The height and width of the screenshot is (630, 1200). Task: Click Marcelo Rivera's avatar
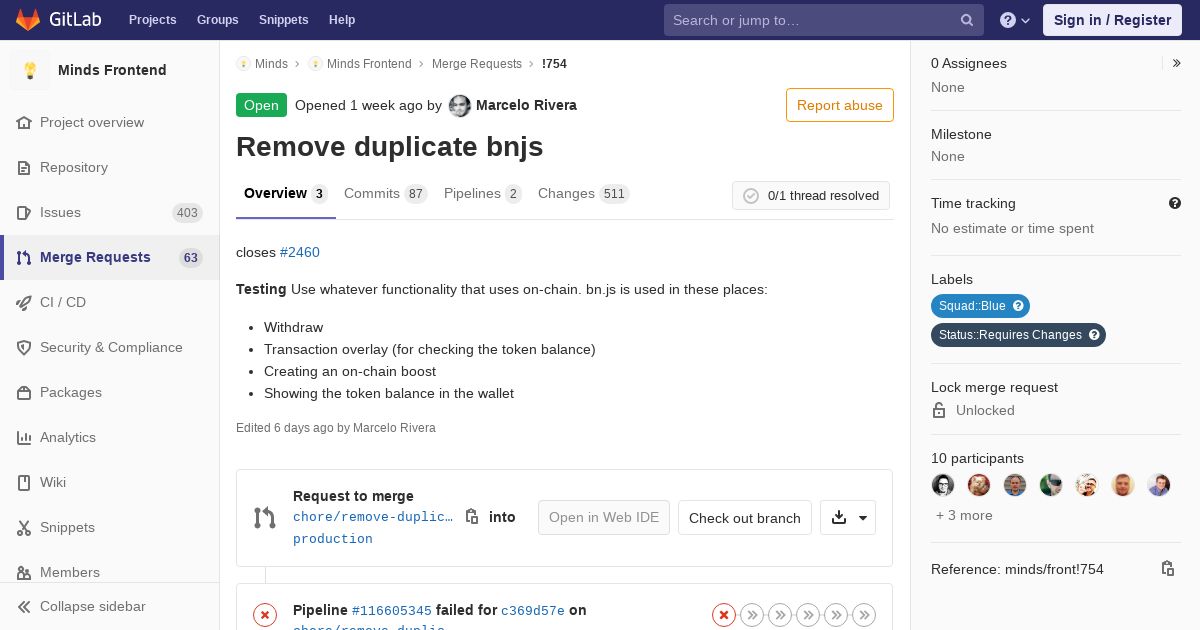click(x=460, y=106)
